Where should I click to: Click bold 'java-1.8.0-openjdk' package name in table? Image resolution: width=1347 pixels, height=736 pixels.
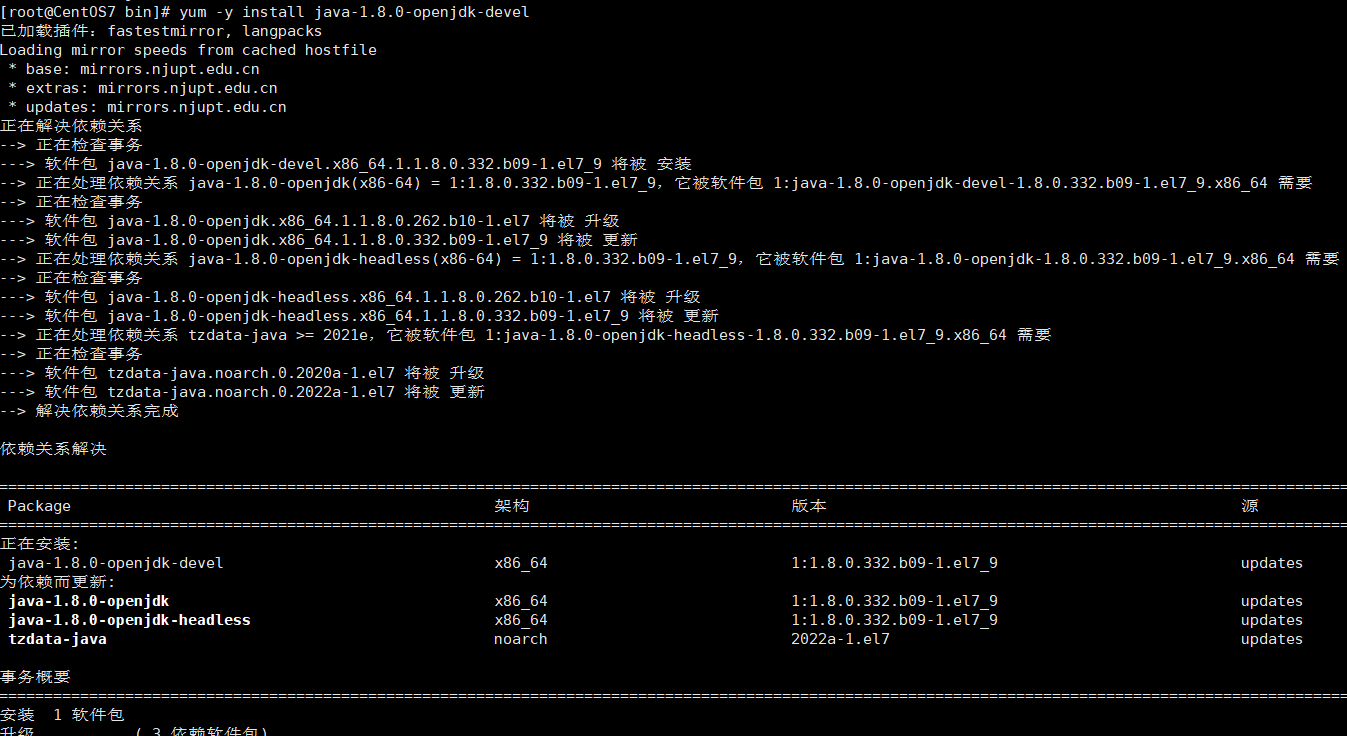tap(89, 601)
